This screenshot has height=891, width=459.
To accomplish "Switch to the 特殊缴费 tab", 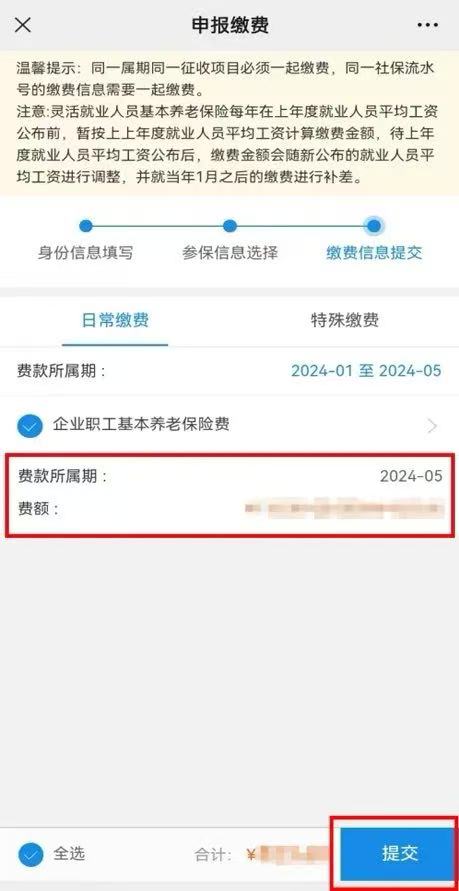I will click(345, 320).
